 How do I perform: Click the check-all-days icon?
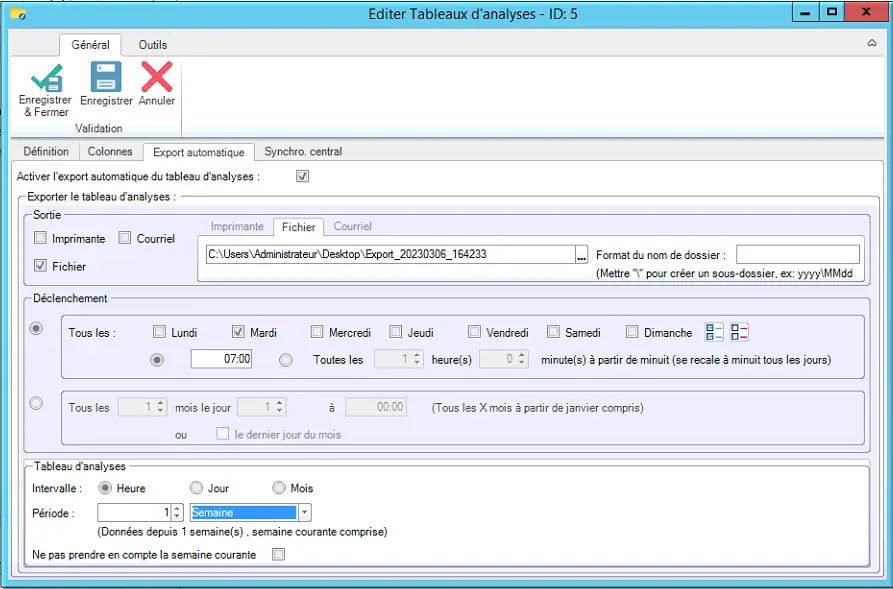coord(714,332)
